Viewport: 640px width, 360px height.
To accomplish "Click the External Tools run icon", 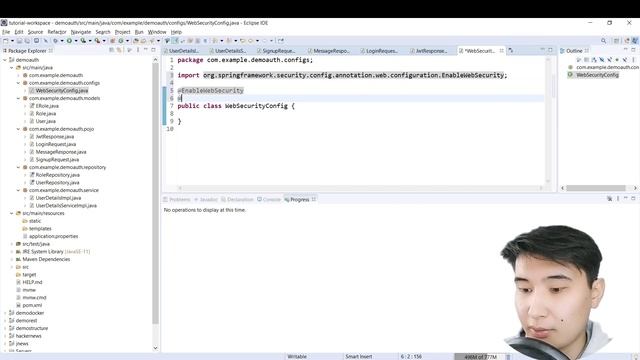I will coord(98,41).
